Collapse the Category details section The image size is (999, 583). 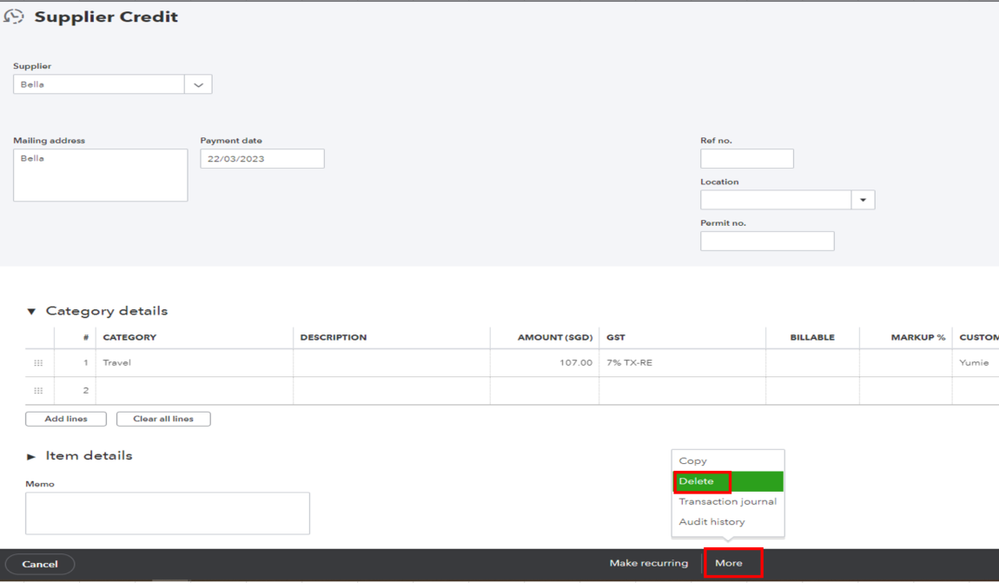(31, 312)
